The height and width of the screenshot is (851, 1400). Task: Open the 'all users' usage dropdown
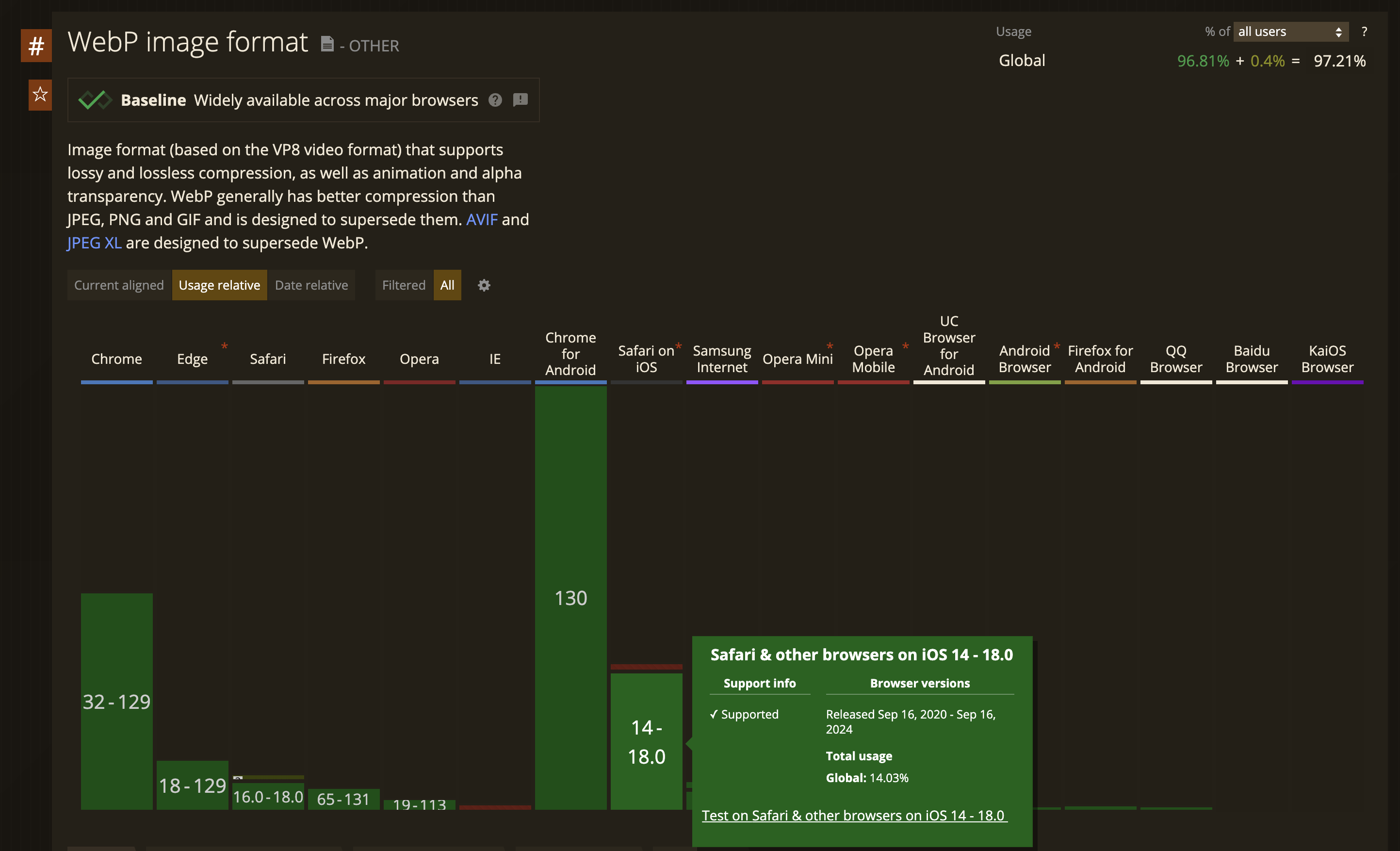[x=1290, y=32]
